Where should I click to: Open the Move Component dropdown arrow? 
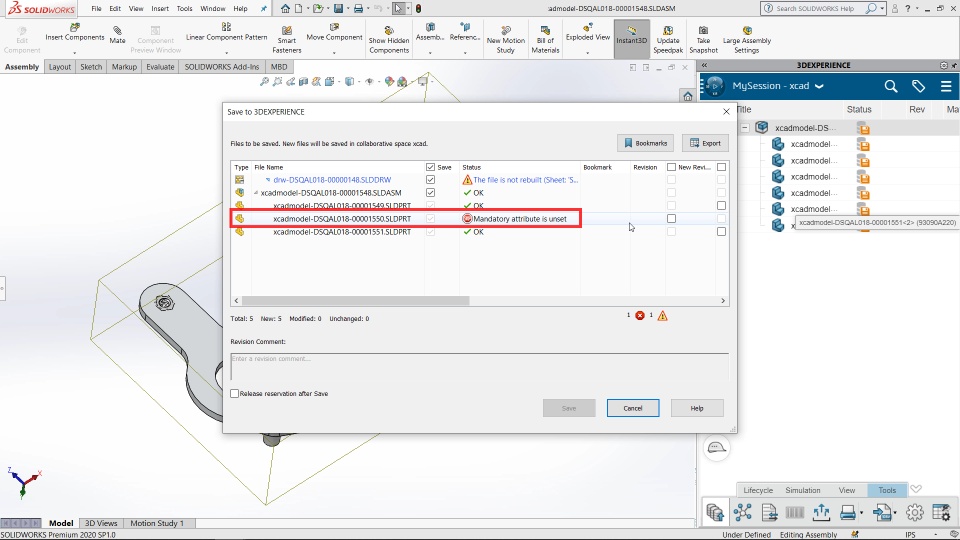click(x=334, y=53)
